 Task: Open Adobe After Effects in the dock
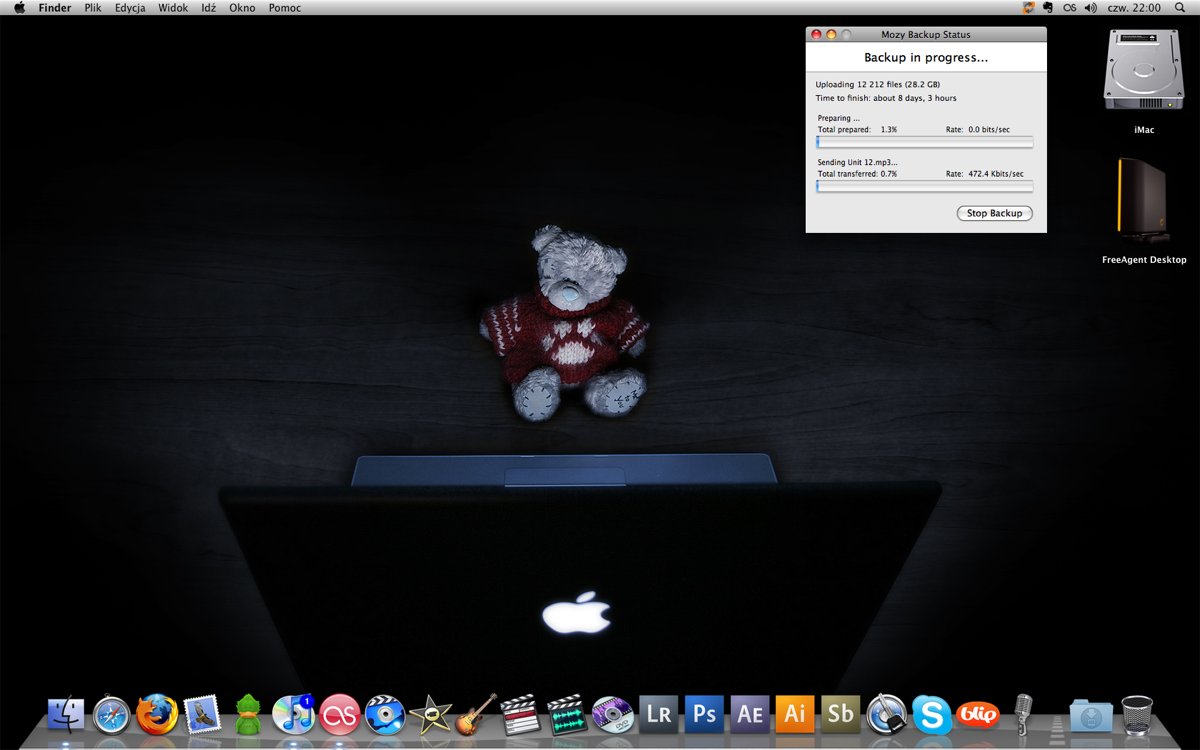750,714
